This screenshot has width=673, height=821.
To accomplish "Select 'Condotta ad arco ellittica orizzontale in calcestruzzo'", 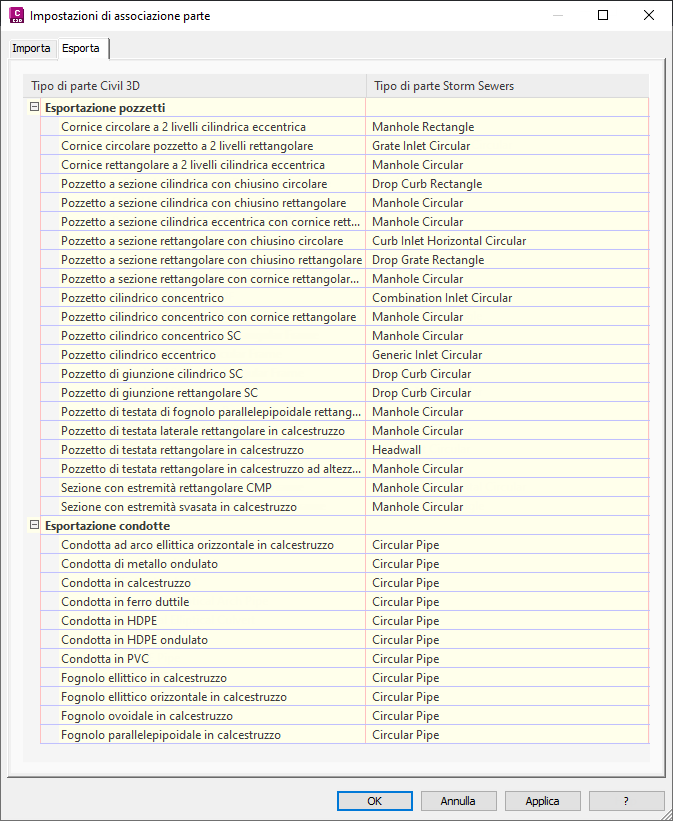I will pyautogui.click(x=203, y=545).
